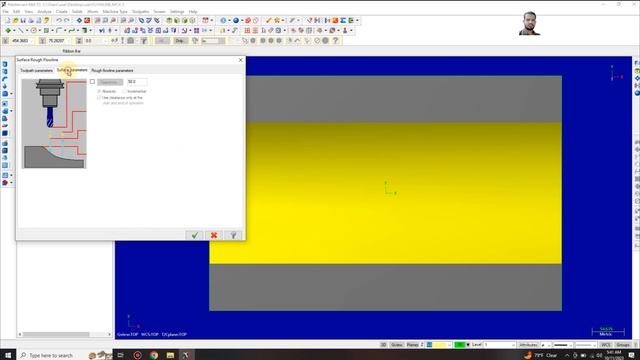This screenshot has height=360, width=640.
Task: Click the Groups button in the status bar
Action: click(x=623, y=345)
